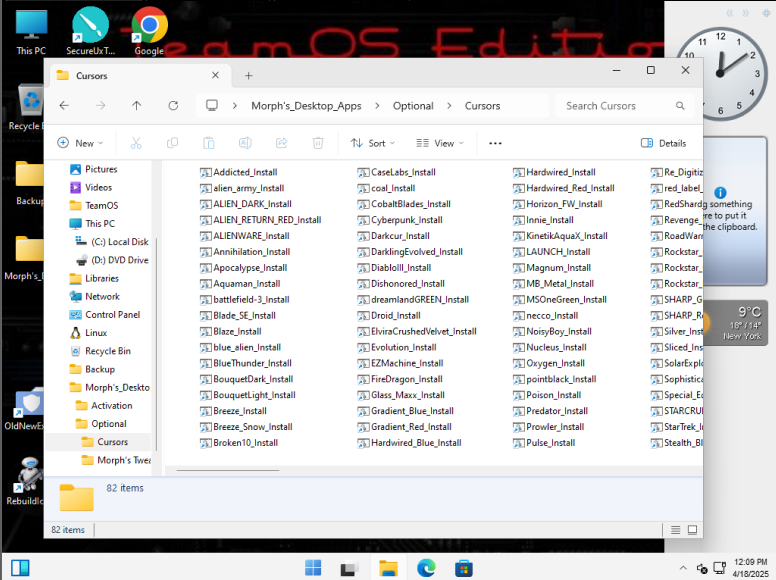Click the Cut scissors icon in toolbar

coord(136,143)
